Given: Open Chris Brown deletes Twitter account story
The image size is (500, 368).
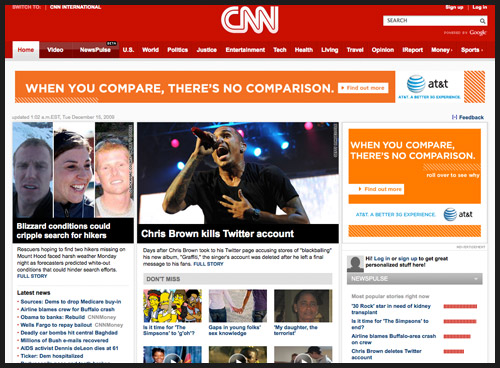Looking at the screenshot, I should [386, 354].
